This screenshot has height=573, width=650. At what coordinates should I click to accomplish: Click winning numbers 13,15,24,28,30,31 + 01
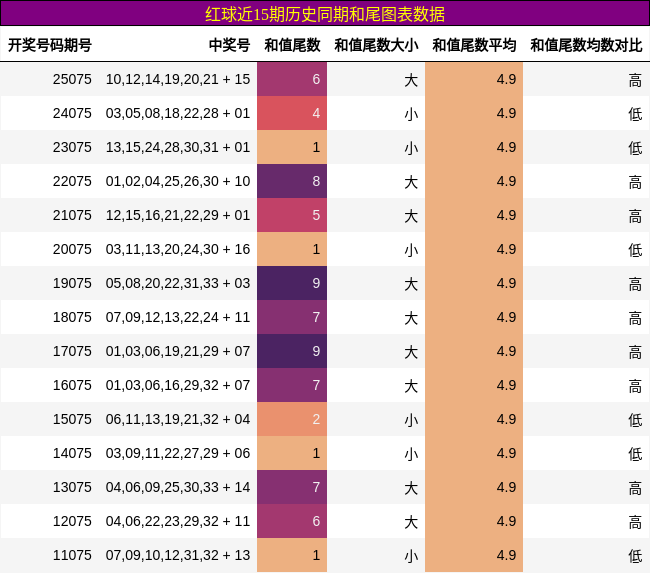(178, 147)
